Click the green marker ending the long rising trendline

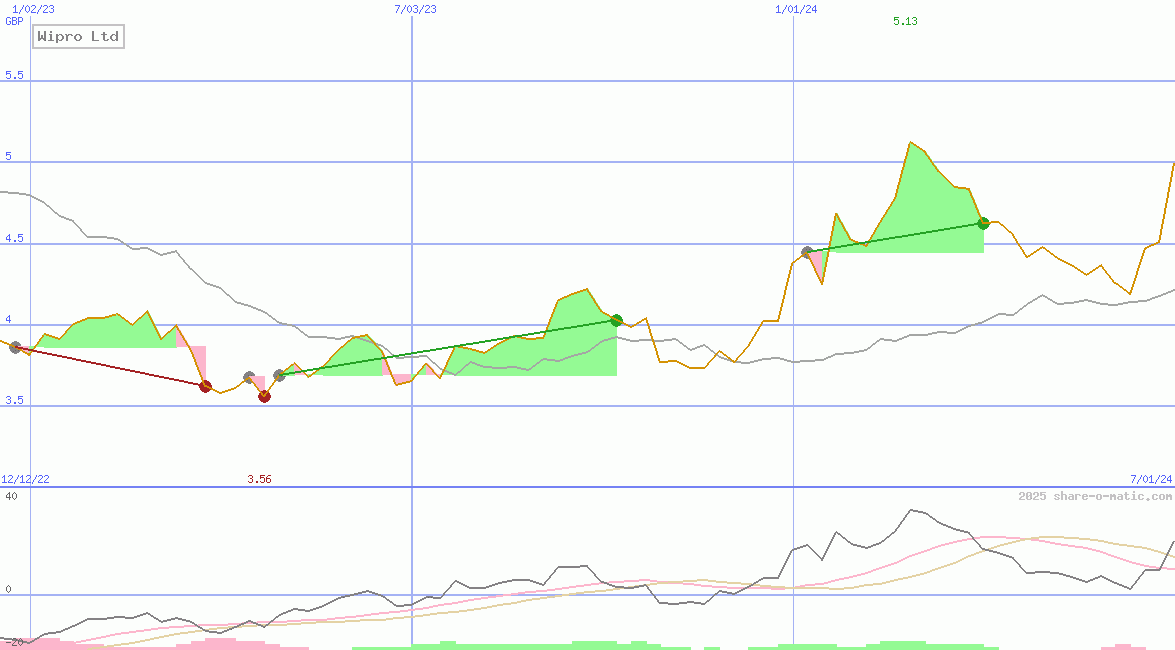(617, 321)
